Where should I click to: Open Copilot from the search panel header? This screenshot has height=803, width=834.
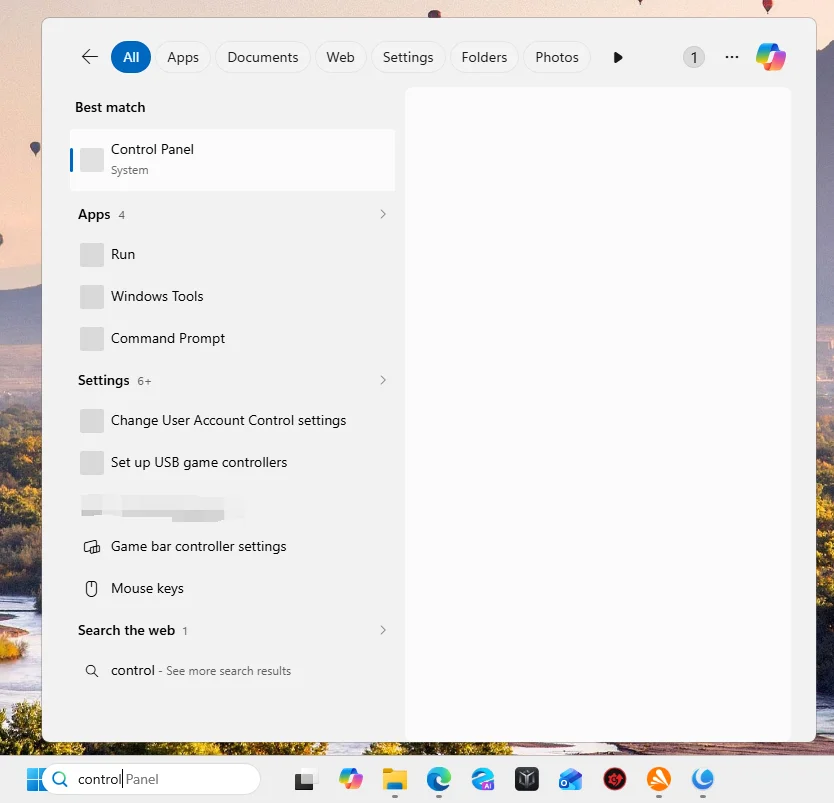770,57
